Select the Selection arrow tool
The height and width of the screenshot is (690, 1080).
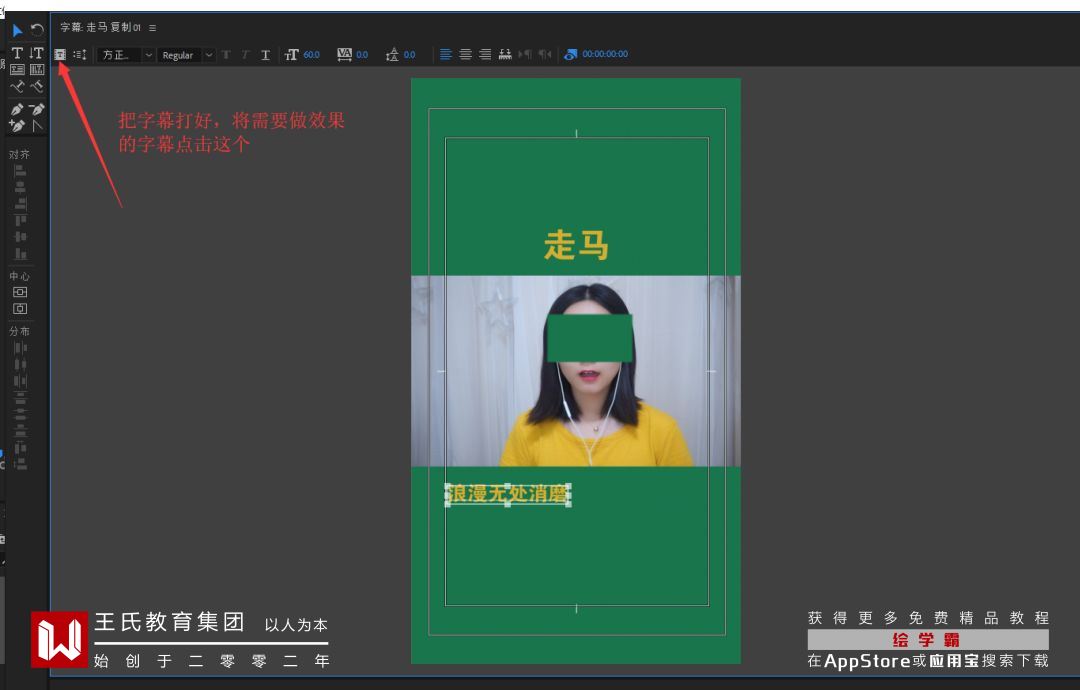tap(17, 30)
